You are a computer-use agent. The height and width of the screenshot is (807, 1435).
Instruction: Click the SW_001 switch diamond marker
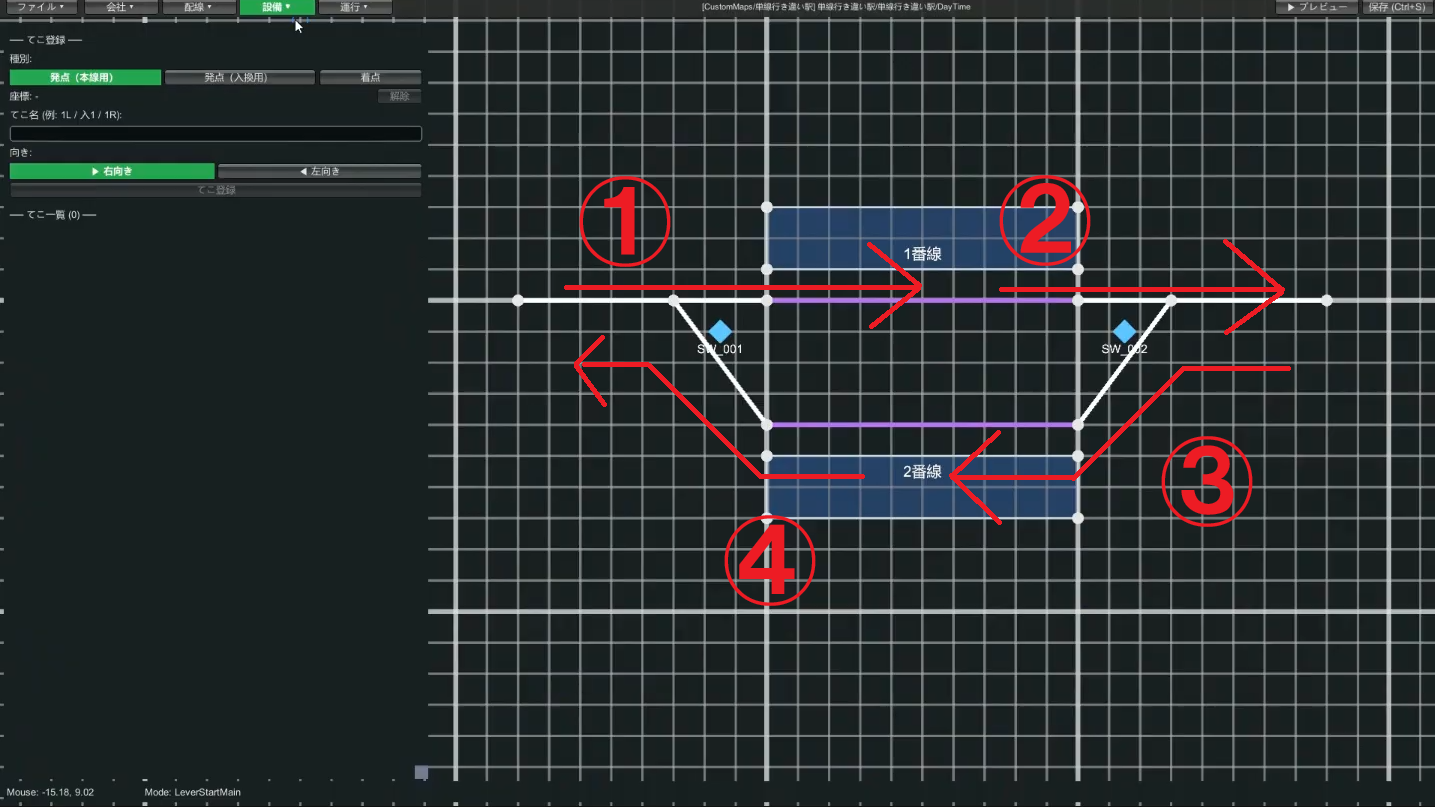click(x=720, y=332)
